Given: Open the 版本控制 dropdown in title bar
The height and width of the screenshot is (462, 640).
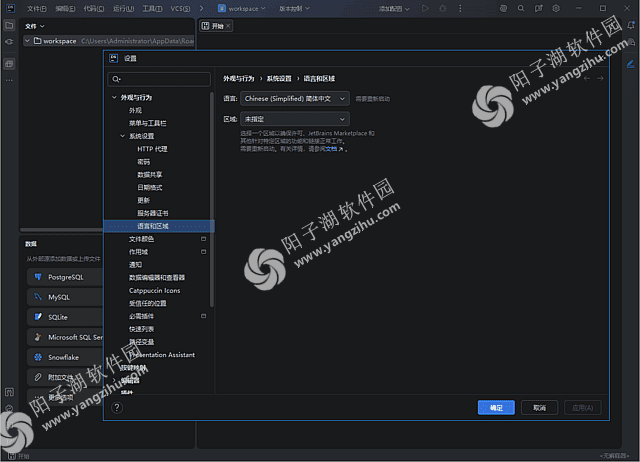Looking at the screenshot, I should [x=294, y=8].
